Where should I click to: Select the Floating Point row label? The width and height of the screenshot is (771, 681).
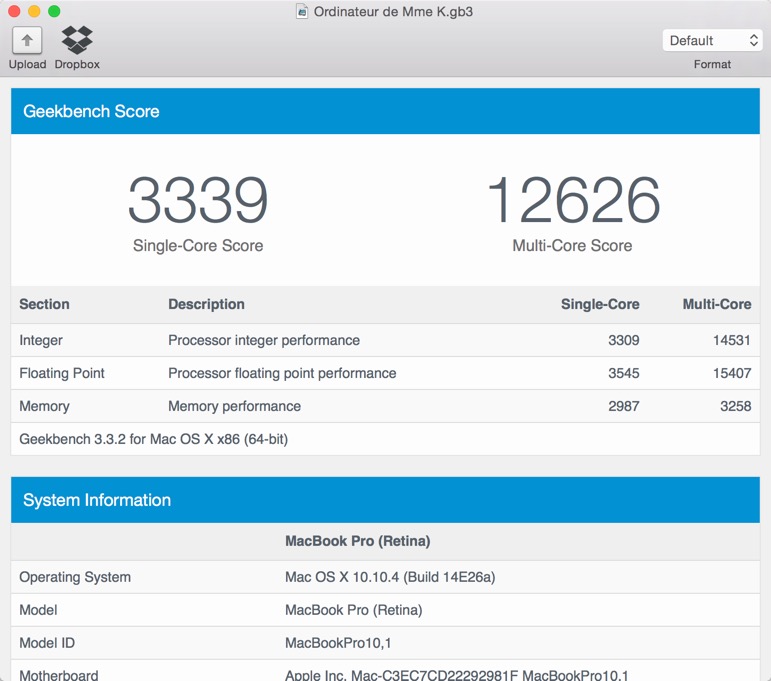(62, 373)
